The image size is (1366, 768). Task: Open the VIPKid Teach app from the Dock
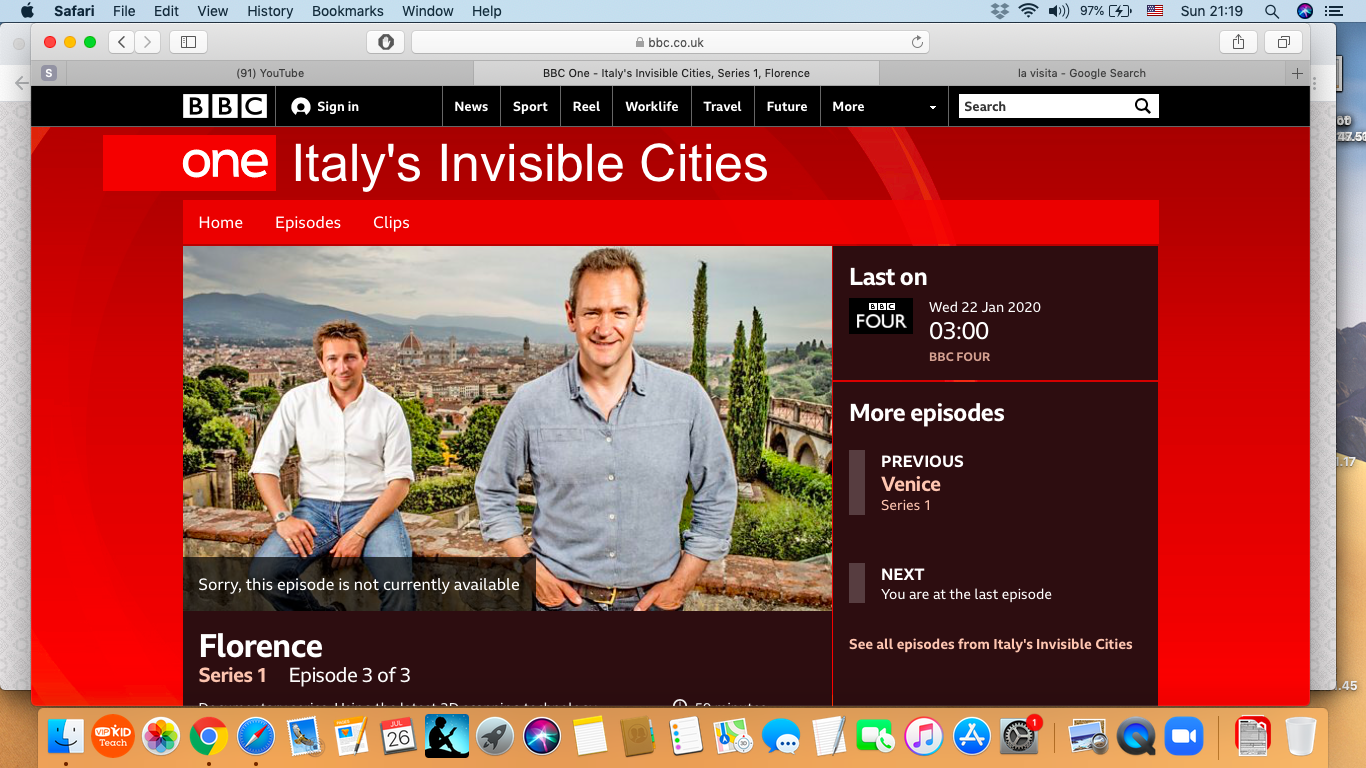[113, 738]
